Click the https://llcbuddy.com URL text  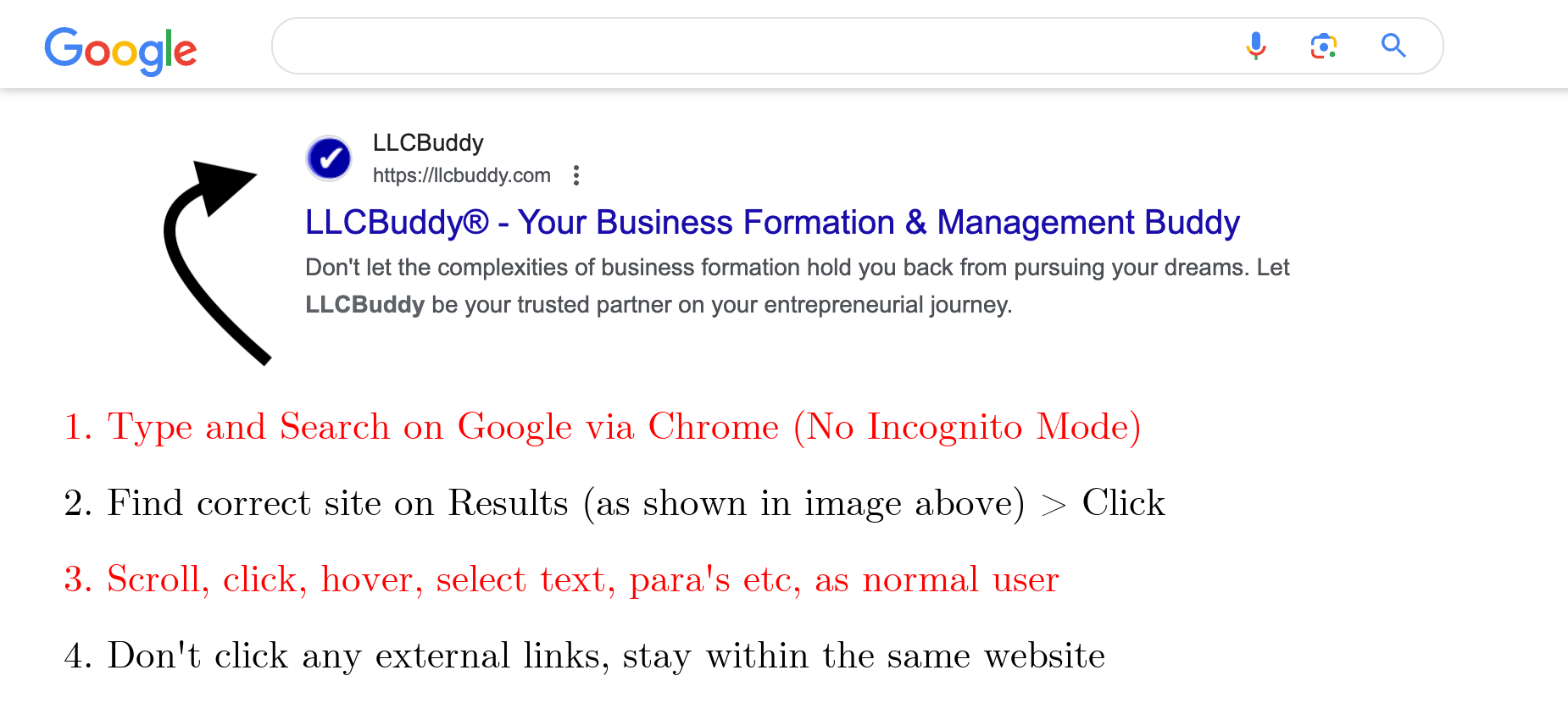coord(462,175)
